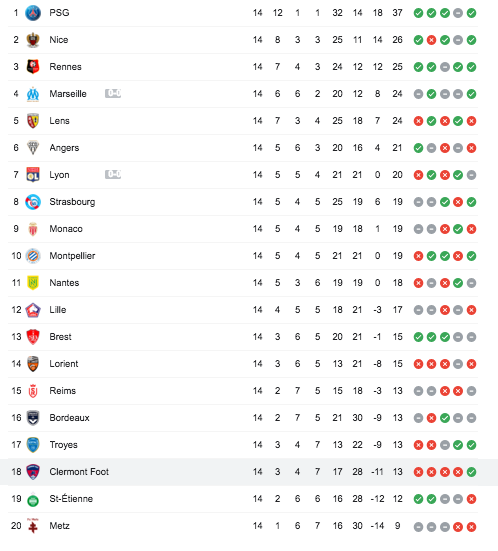Click the Nantes yellow crest icon
This screenshot has height=551, width=498.
[33, 283]
